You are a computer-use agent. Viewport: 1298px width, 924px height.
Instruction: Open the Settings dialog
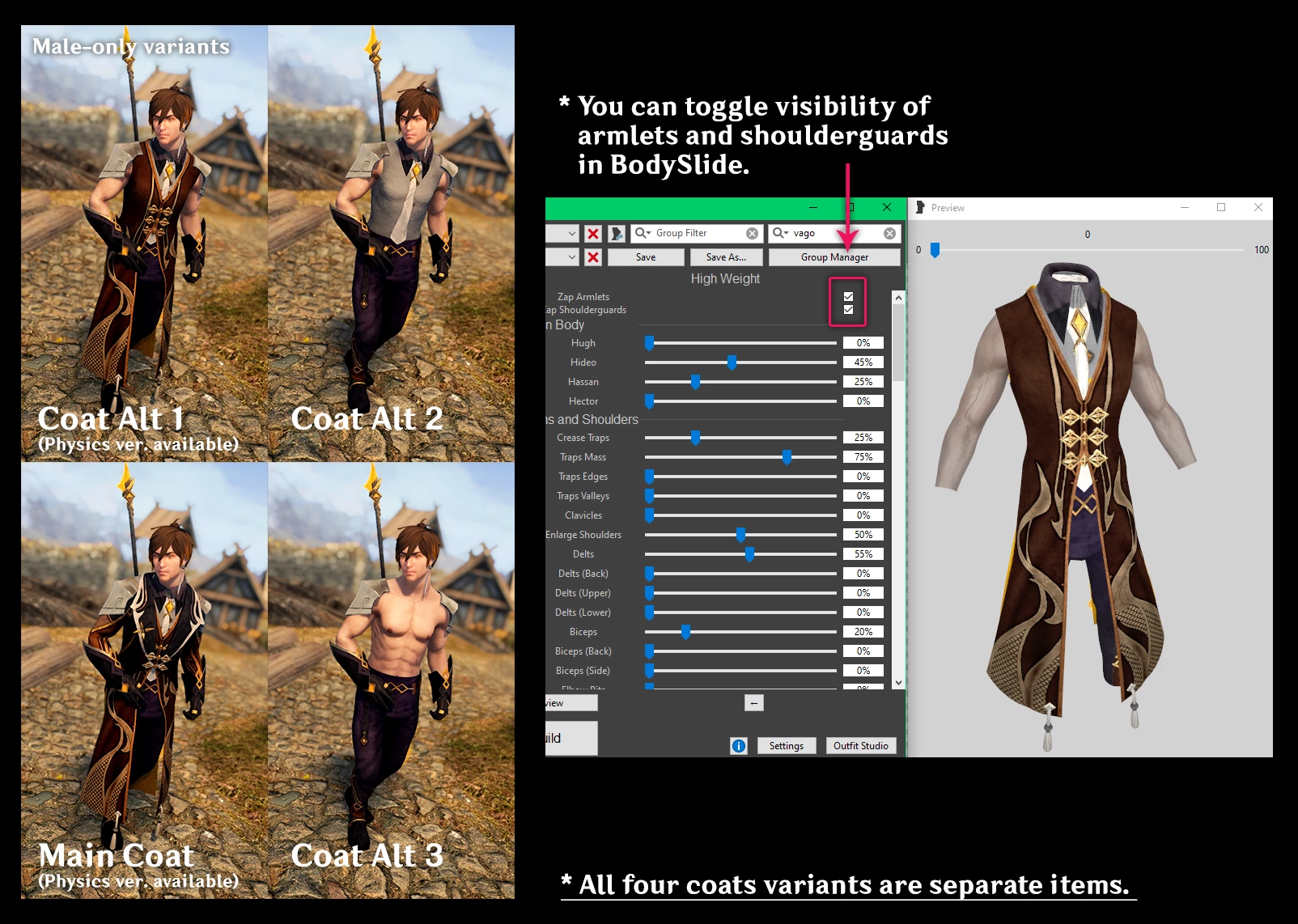point(787,746)
